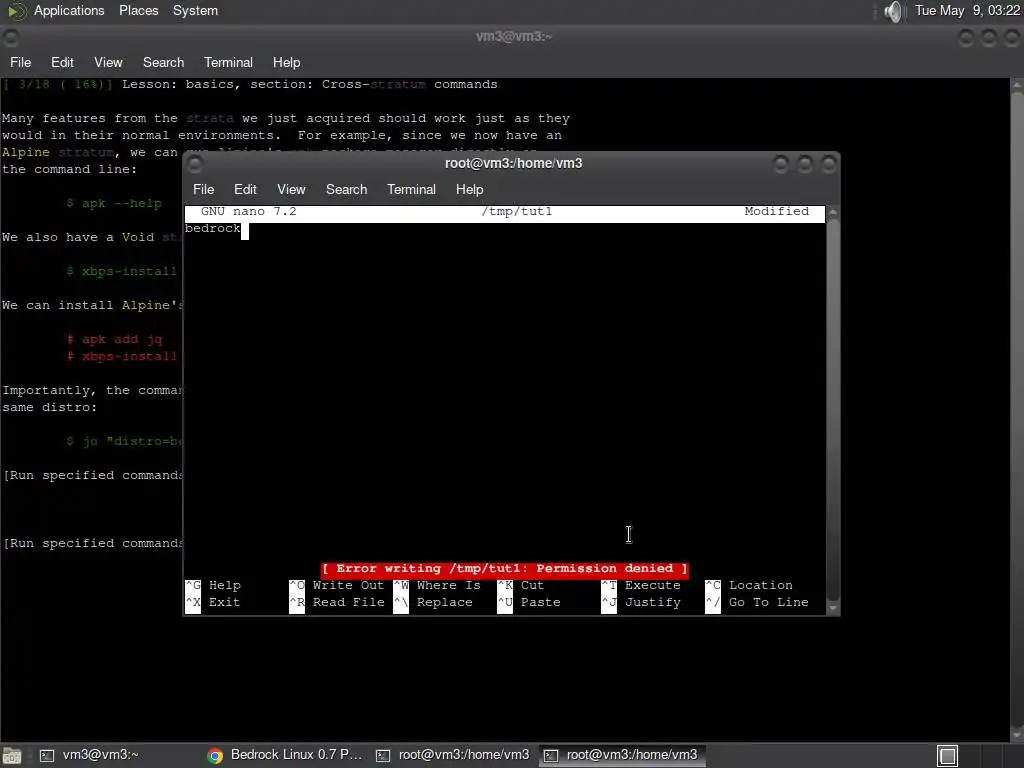Open the Applications menu in top panel

pos(69,10)
